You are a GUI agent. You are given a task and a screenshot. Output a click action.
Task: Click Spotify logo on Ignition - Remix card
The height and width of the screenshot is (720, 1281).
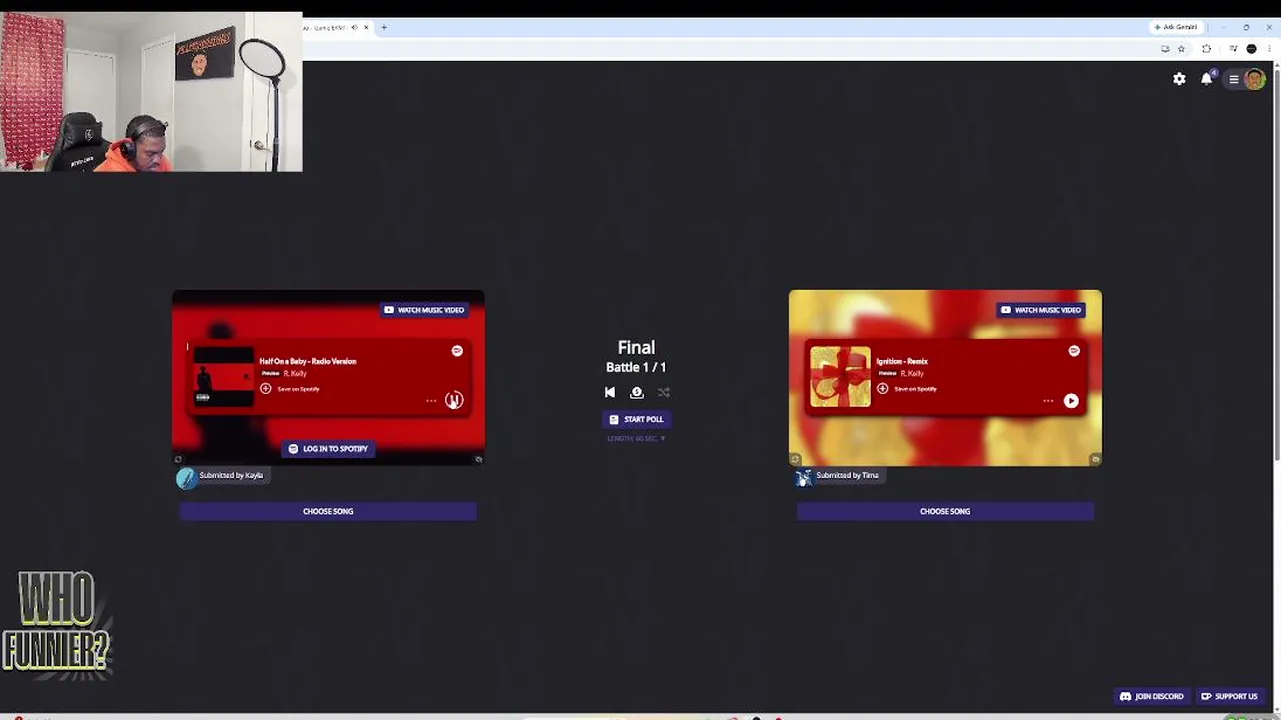click(x=1074, y=351)
